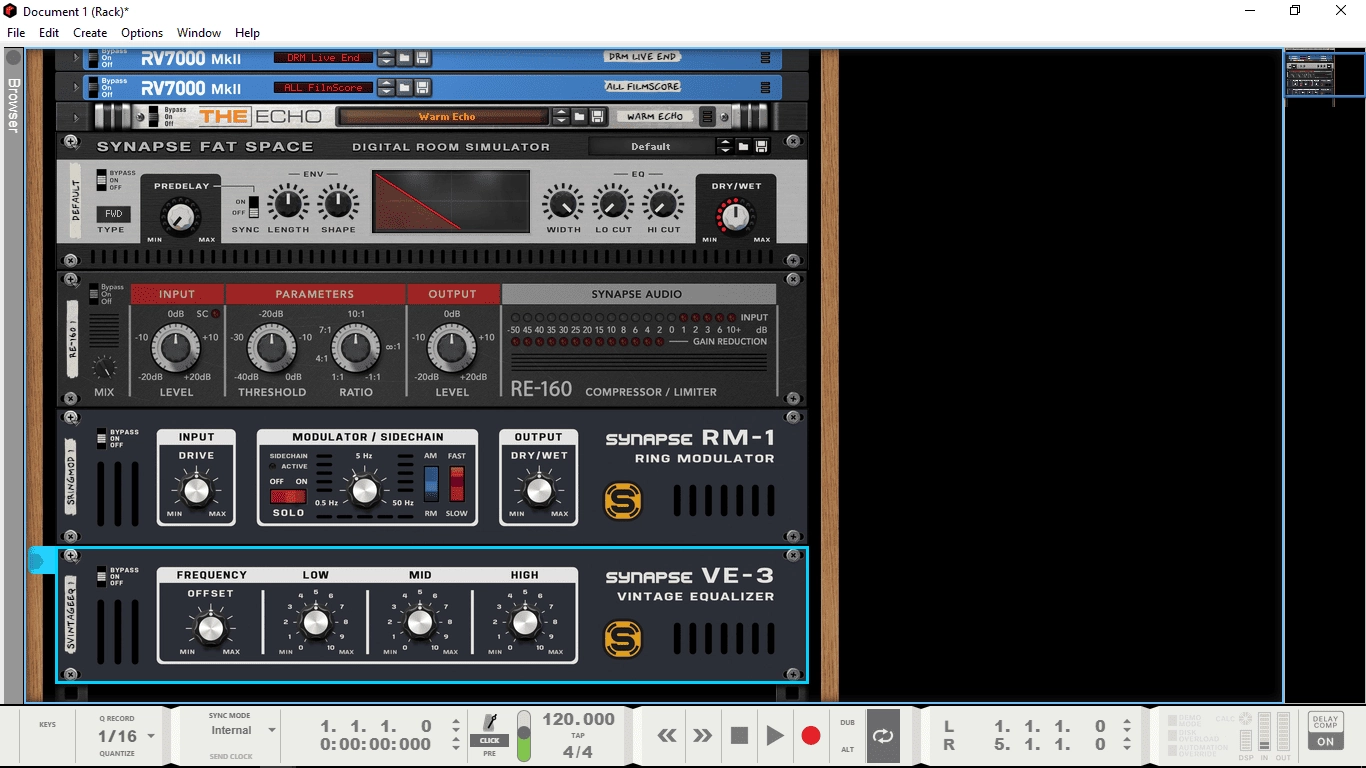Open the File menu
The image size is (1366, 768).
click(16, 33)
